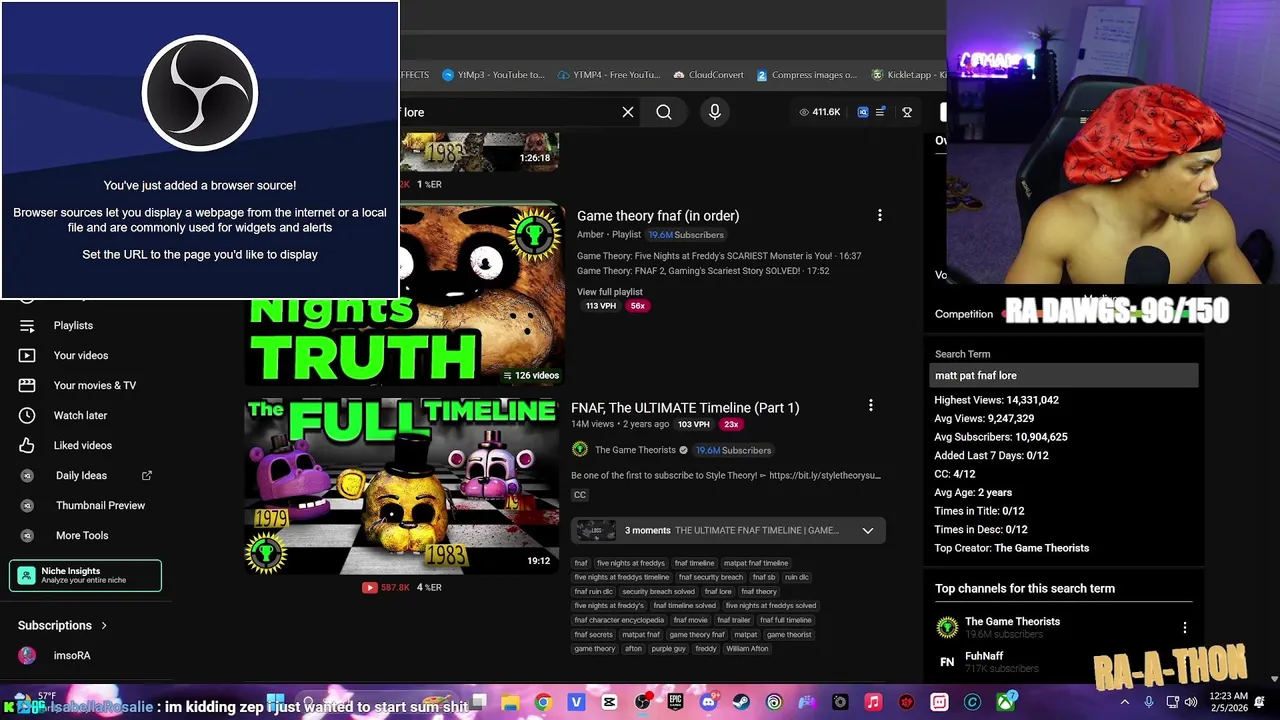This screenshot has width=1280, height=720.
Task: Open The Game Theorists channel under video
Action: [635, 450]
